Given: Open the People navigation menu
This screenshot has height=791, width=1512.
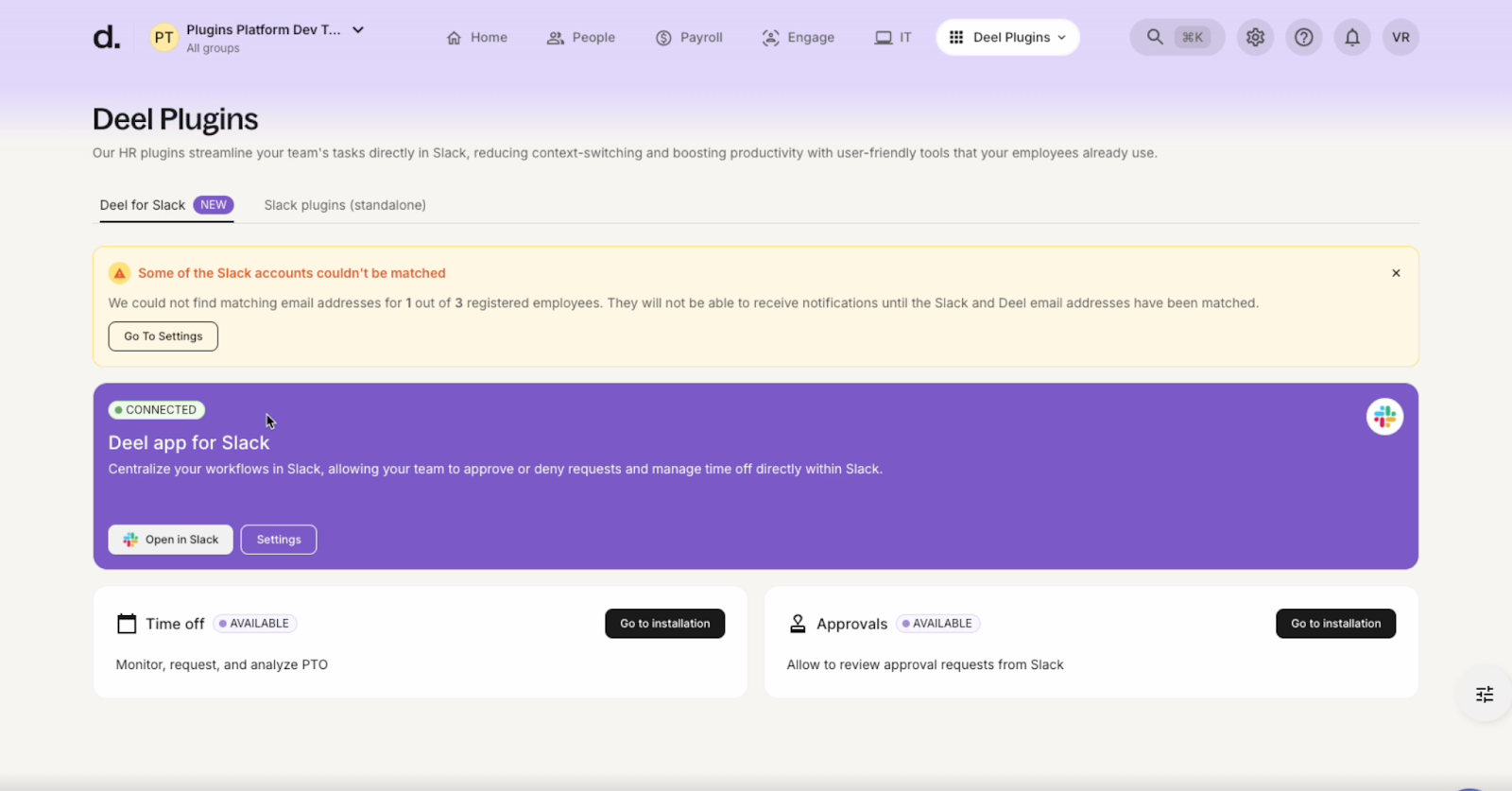Looking at the screenshot, I should point(580,38).
